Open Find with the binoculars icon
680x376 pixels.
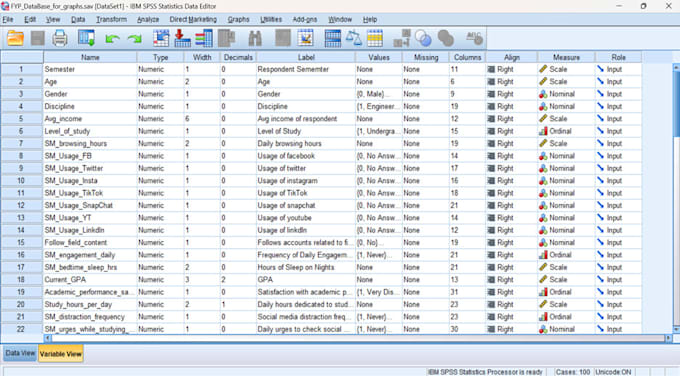255,39
